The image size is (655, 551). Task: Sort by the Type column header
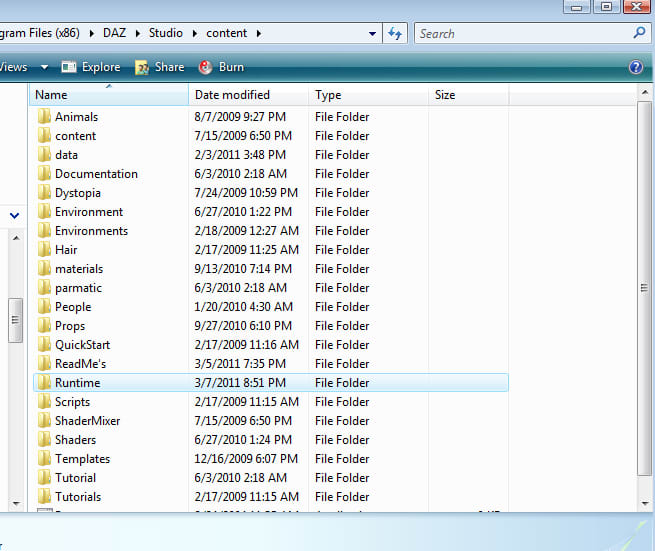[368, 95]
